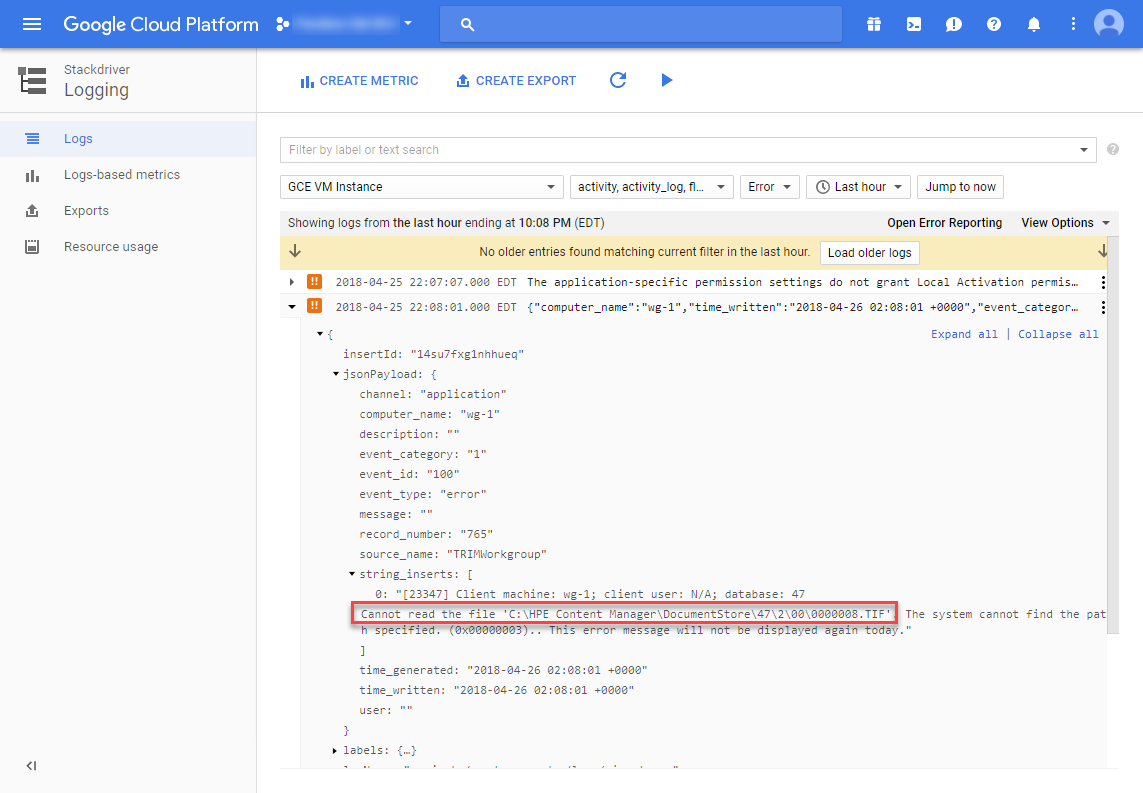
Task: Open the header three-dot settings menu
Action: coord(1073,24)
